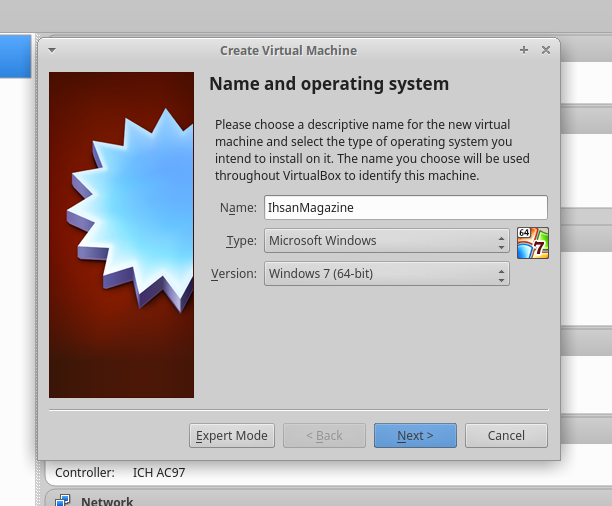The height and width of the screenshot is (506, 612).
Task: Click the Name and operating system heading
Action: coord(329,84)
